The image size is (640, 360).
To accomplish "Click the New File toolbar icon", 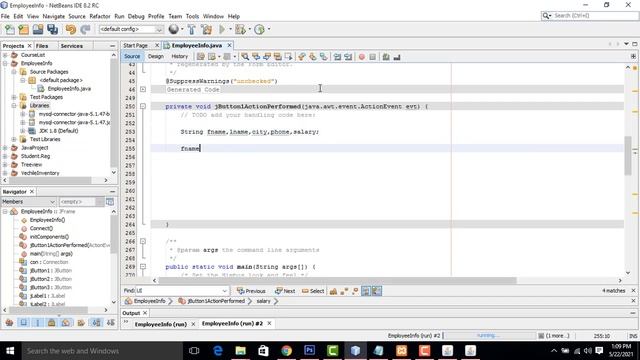I will click(10, 29).
